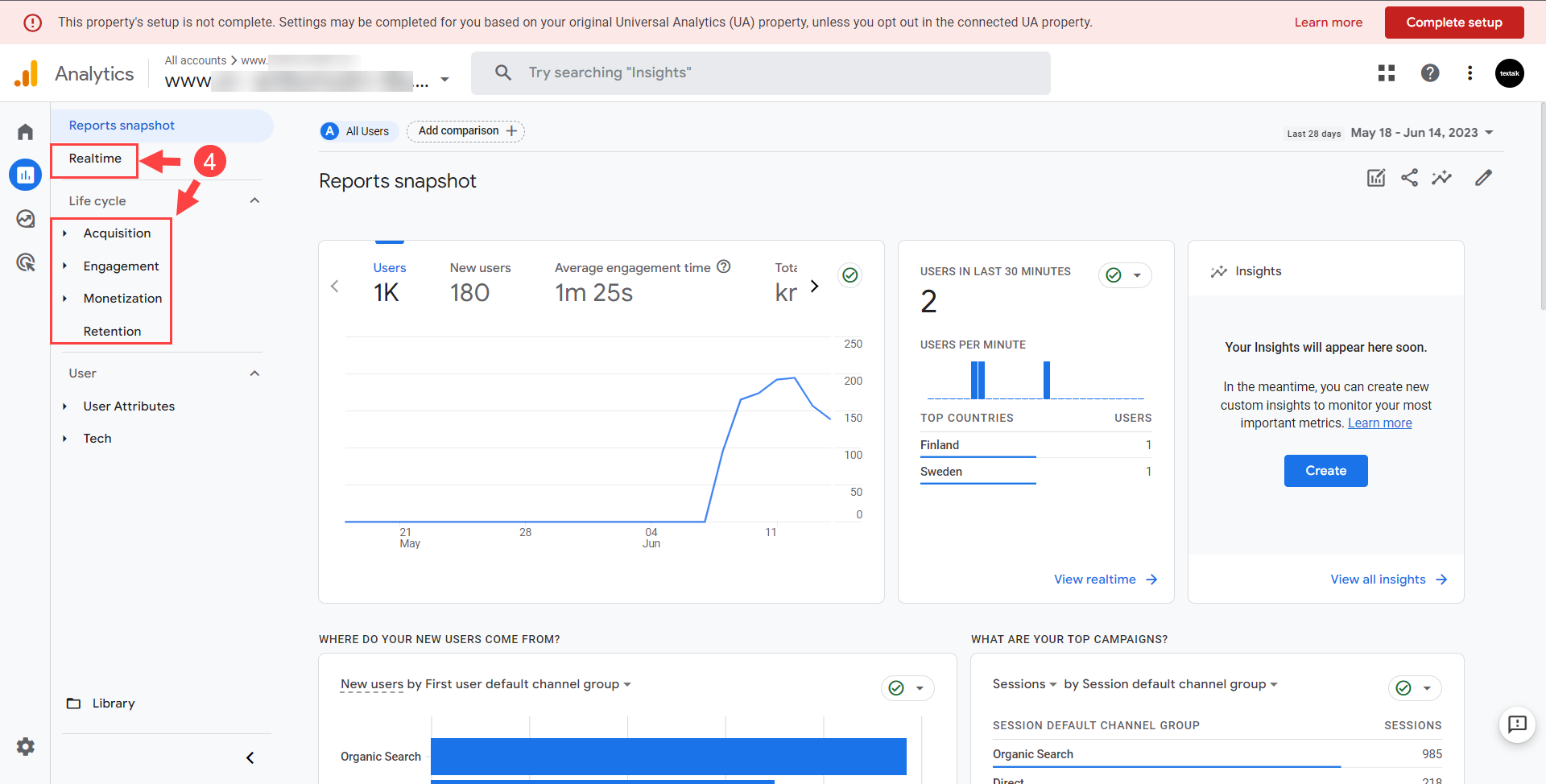Viewport: 1546px width, 784px height.
Task: Click the Complete setup button
Action: (x=1453, y=23)
